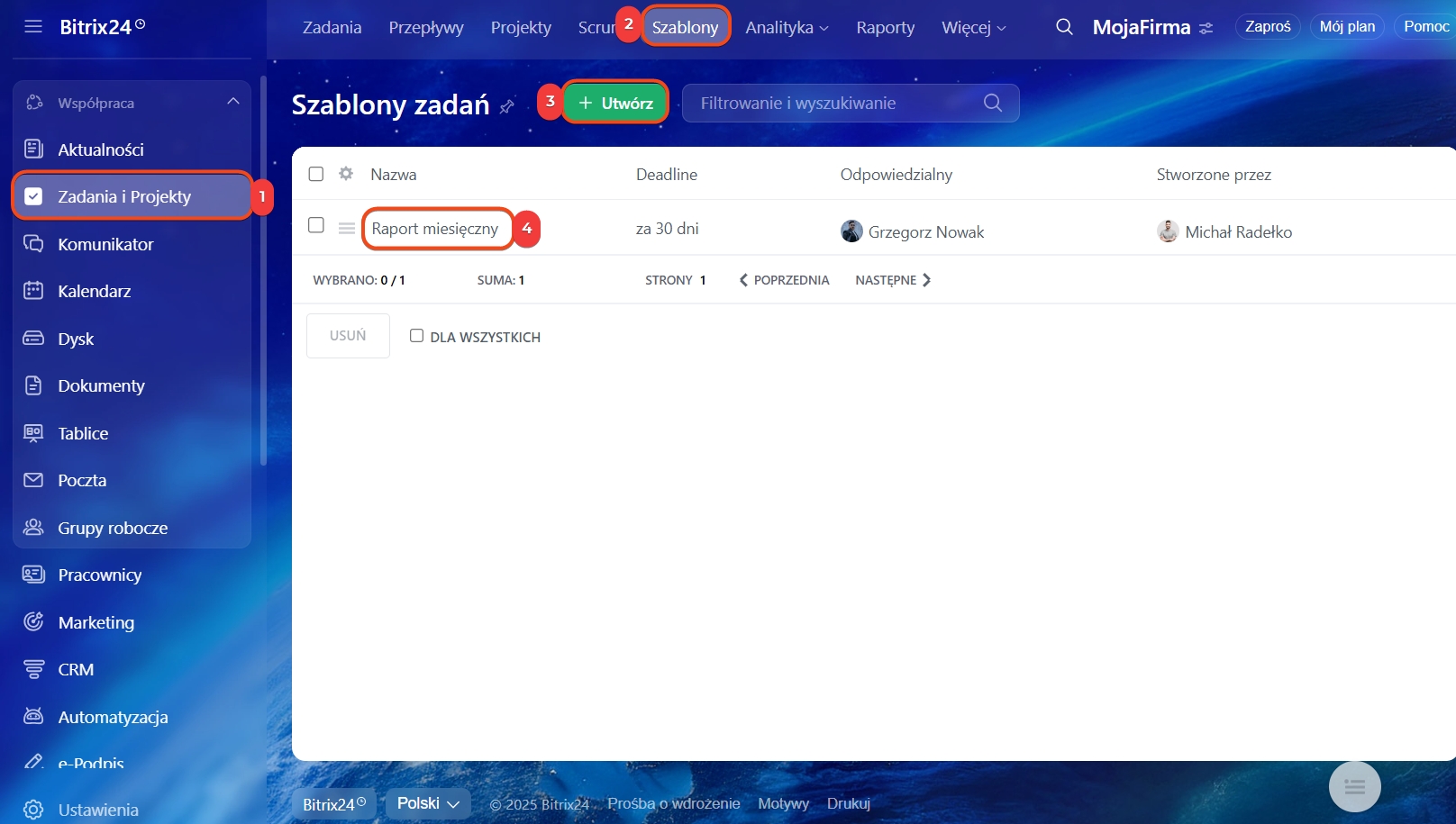Click the Stworzone przez column header
The width and height of the screenshot is (1456, 824).
[1214, 175]
